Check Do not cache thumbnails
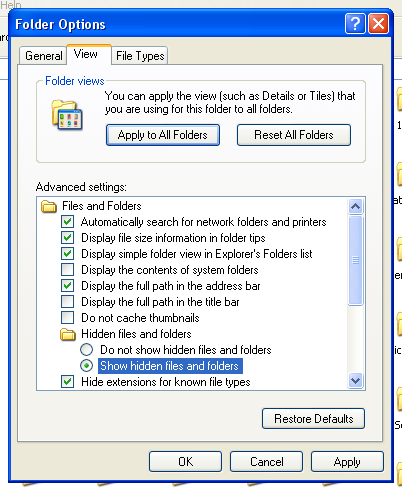Image resolution: width=402 pixels, height=488 pixels. click(68, 318)
